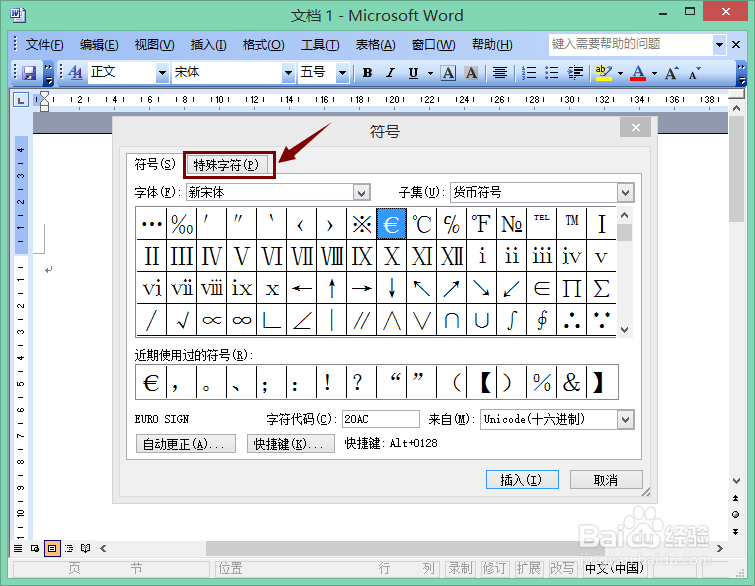Toggle Bold formatting
This screenshot has width=755, height=586.
pyautogui.click(x=367, y=73)
